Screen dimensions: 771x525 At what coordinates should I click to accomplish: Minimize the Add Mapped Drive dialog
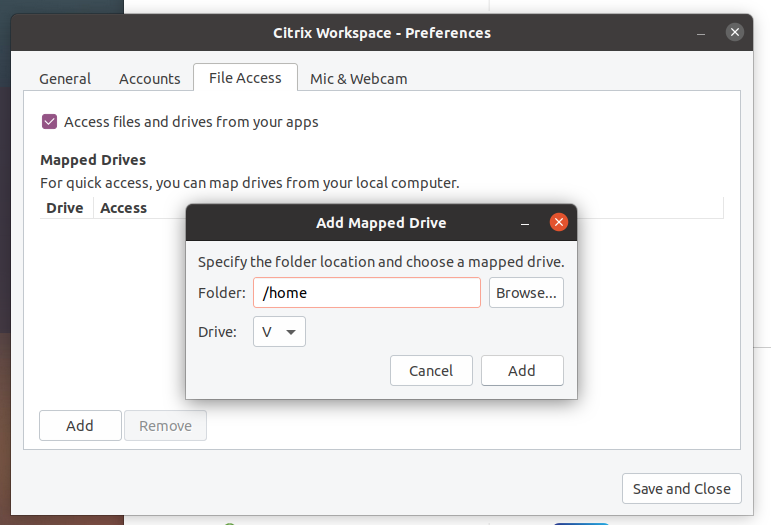point(525,223)
